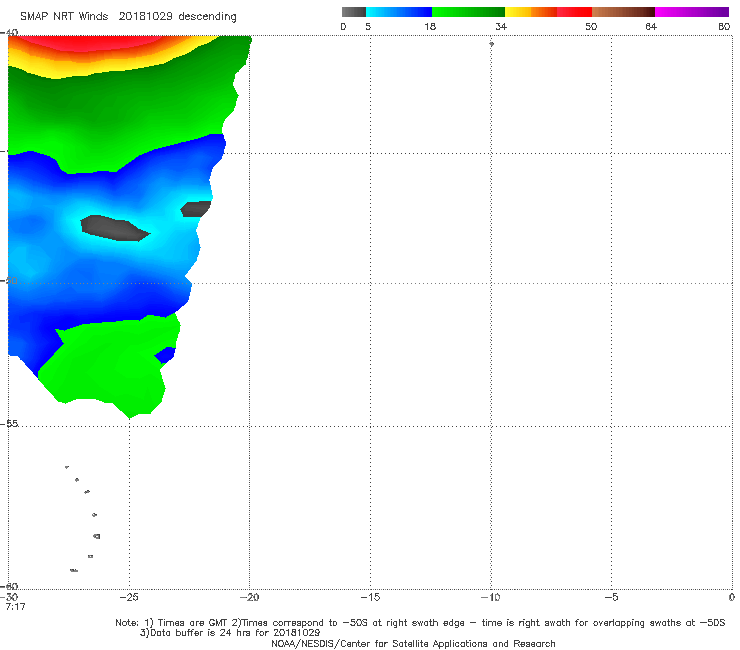The height and width of the screenshot is (650, 740).
Task: Click the title "SMAP NRT Winds"
Action: pos(64,16)
